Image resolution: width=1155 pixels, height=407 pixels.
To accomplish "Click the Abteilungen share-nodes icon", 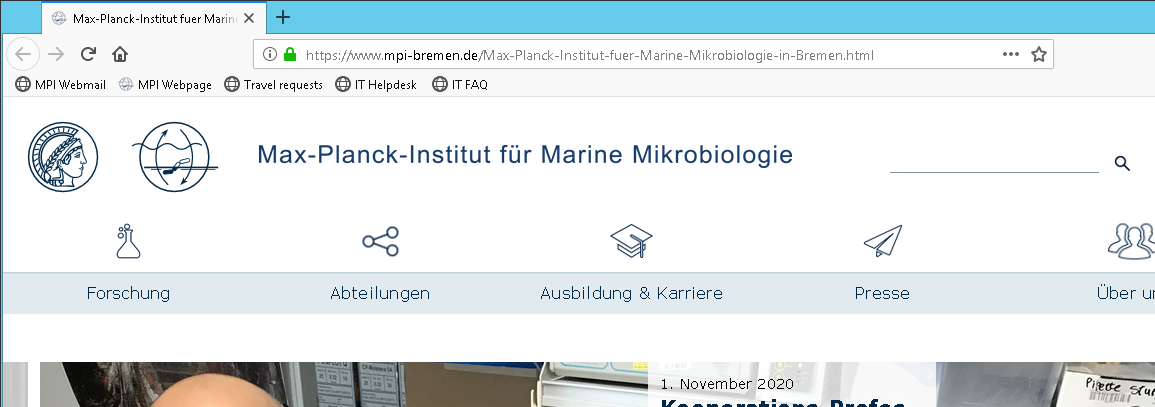I will 380,241.
